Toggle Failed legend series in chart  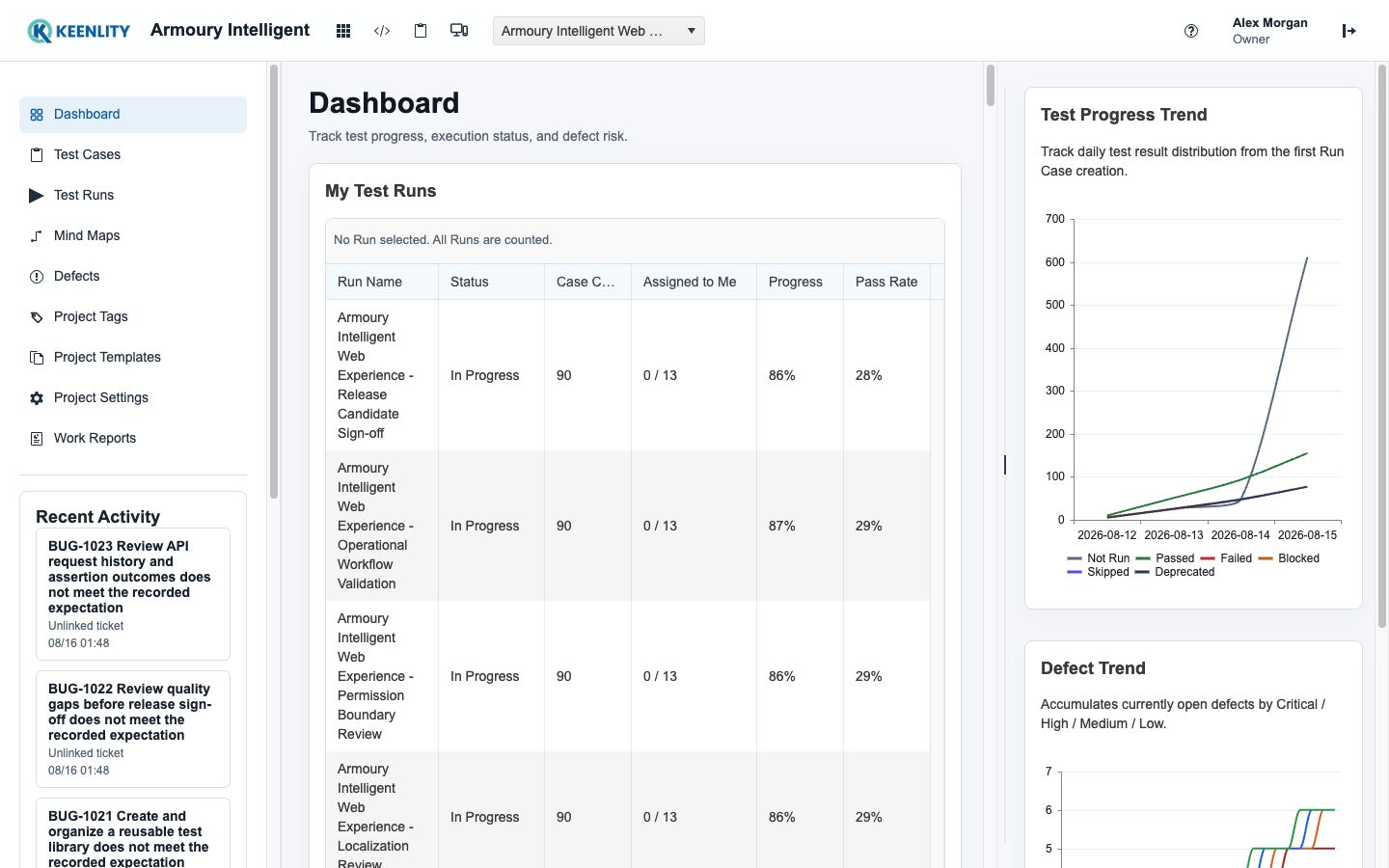1226,558
